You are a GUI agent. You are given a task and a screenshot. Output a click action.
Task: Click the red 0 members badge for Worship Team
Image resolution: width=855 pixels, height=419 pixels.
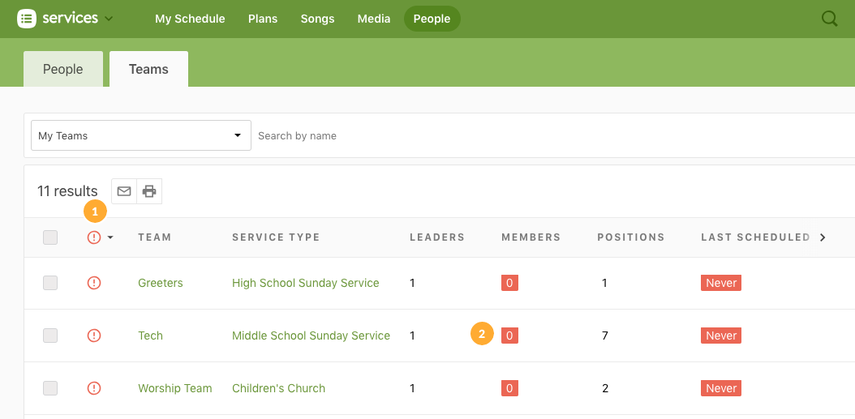510,388
